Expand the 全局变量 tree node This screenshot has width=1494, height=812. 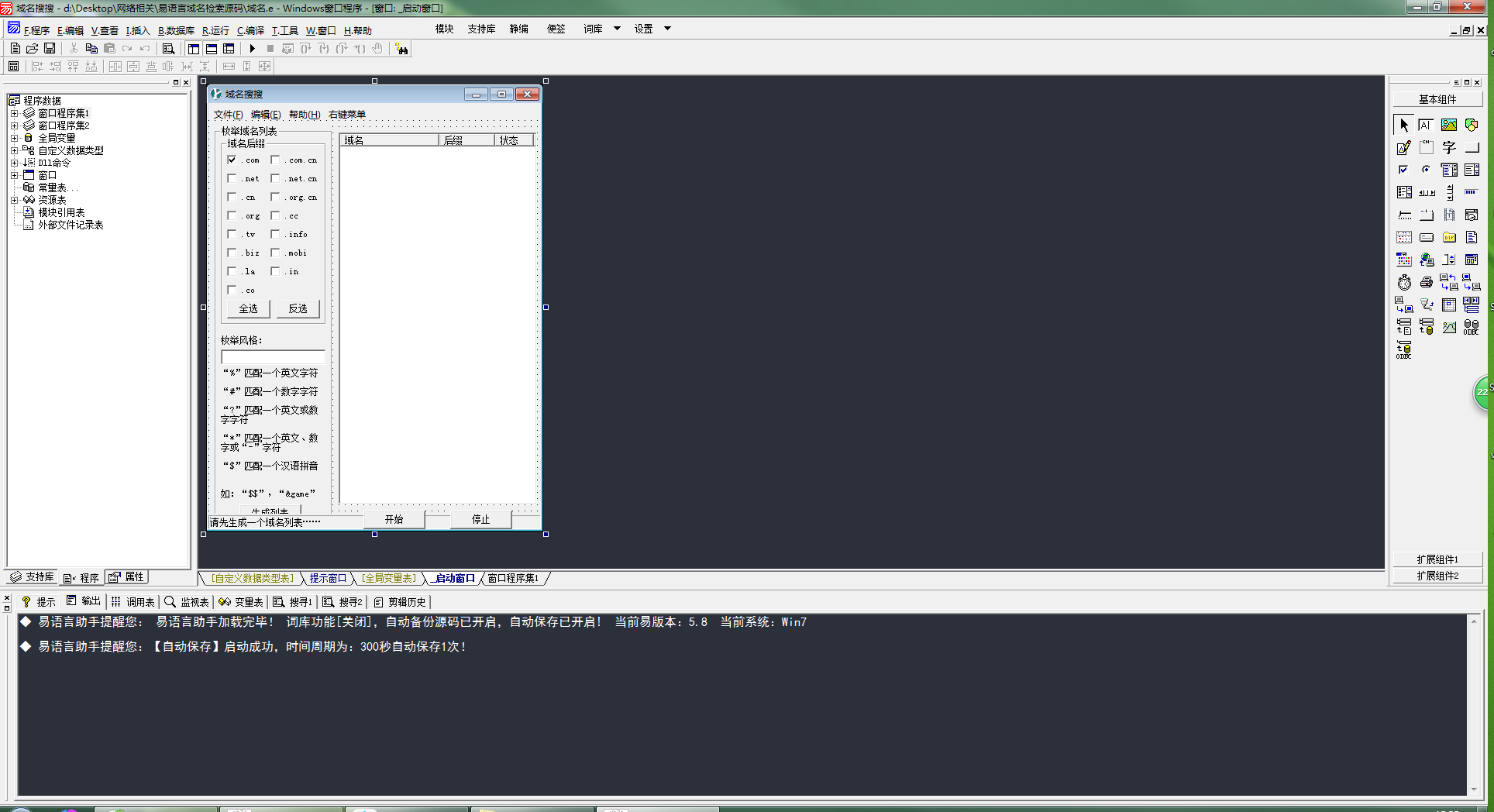pyautogui.click(x=14, y=138)
